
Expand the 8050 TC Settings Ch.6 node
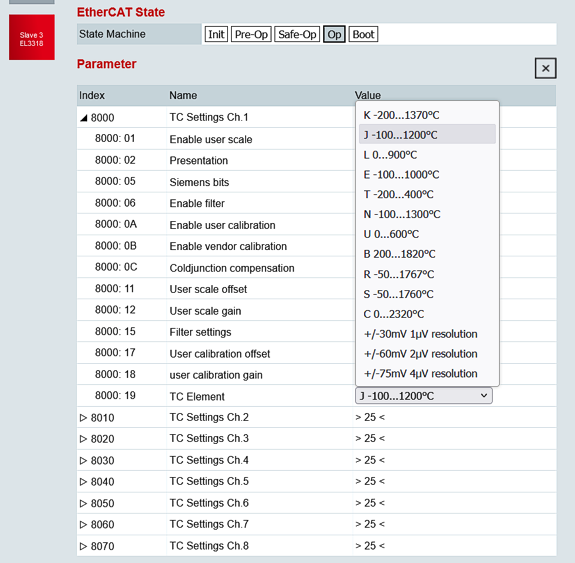[83, 503]
